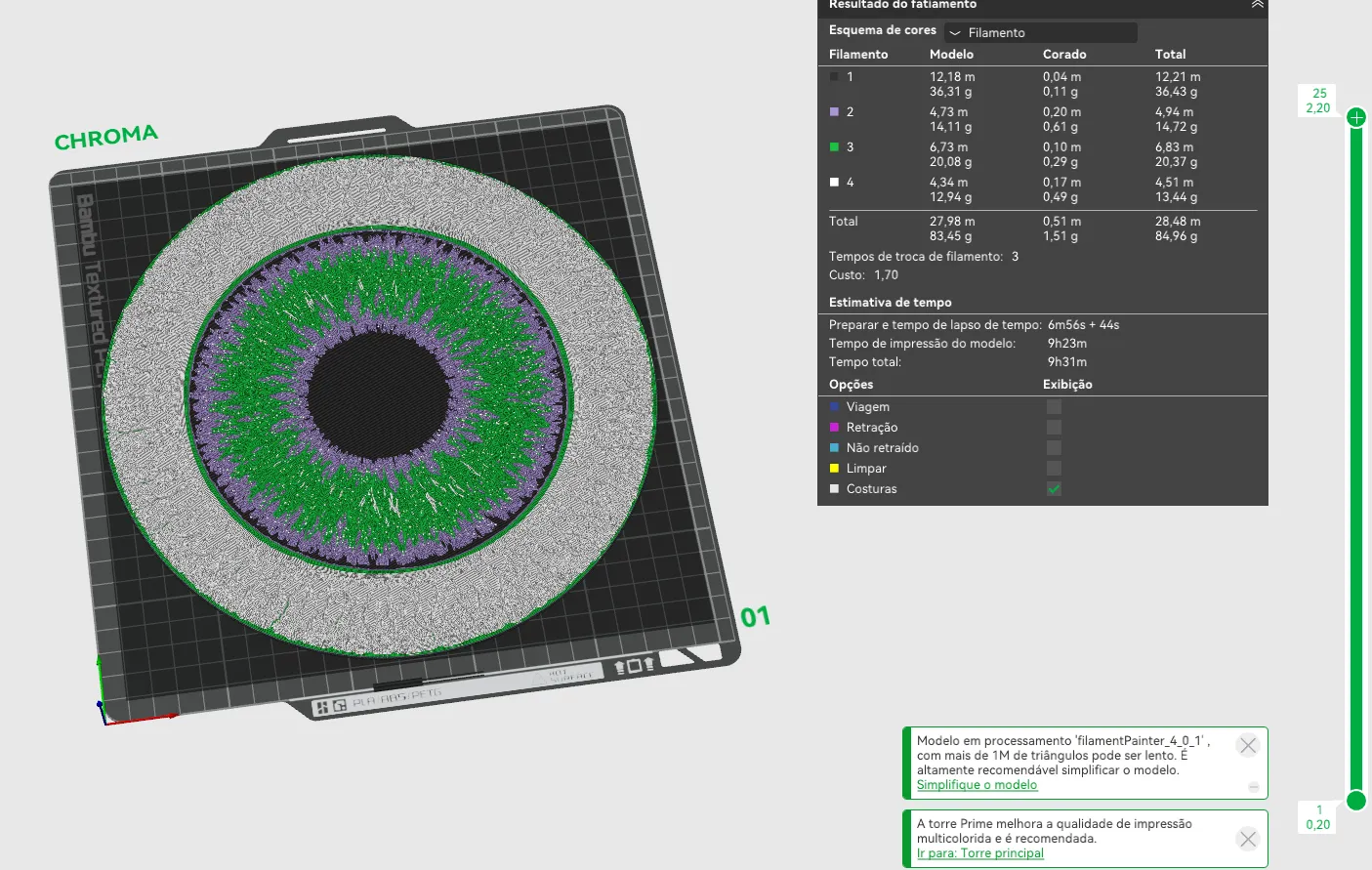The image size is (1372, 870).
Task: Click filament 2 purple color swatch
Action: pos(834,111)
